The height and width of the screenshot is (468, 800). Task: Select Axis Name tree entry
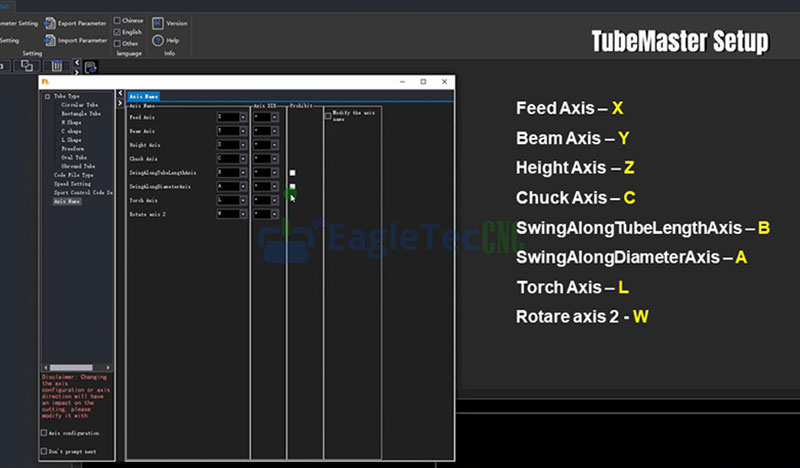coord(67,201)
